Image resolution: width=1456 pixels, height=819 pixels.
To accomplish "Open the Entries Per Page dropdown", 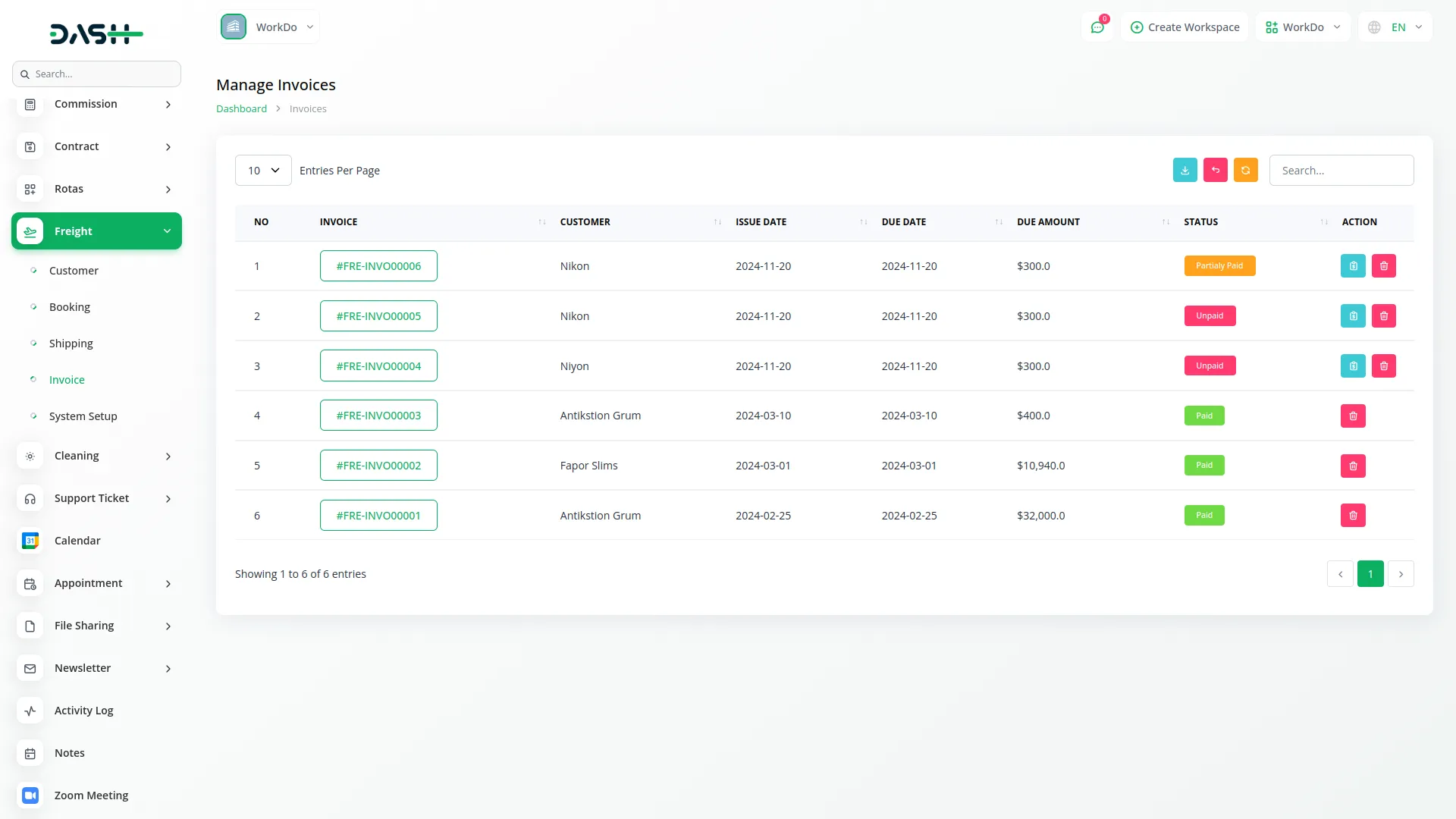I will pyautogui.click(x=262, y=170).
